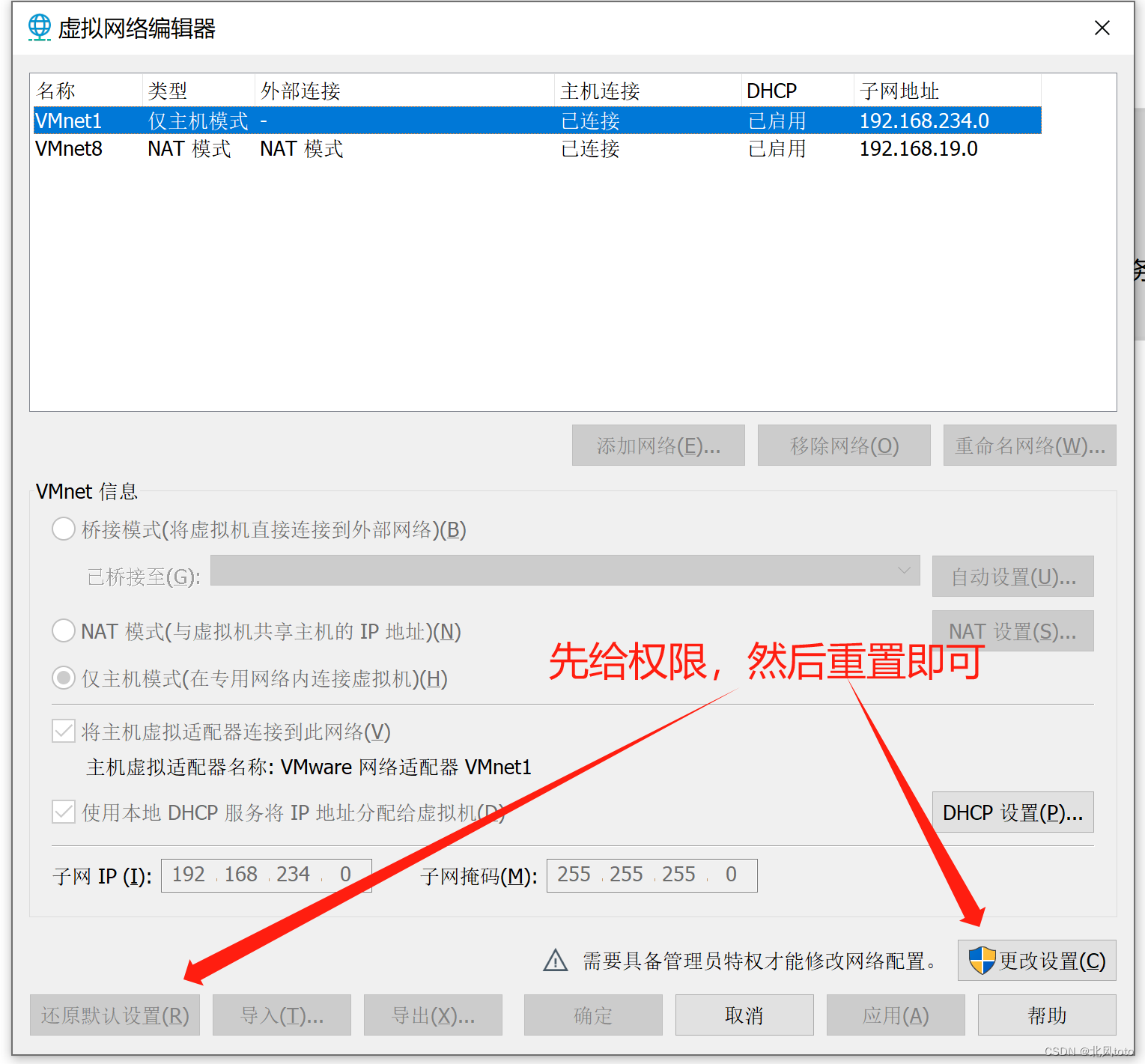Click 取消 button

click(744, 1015)
